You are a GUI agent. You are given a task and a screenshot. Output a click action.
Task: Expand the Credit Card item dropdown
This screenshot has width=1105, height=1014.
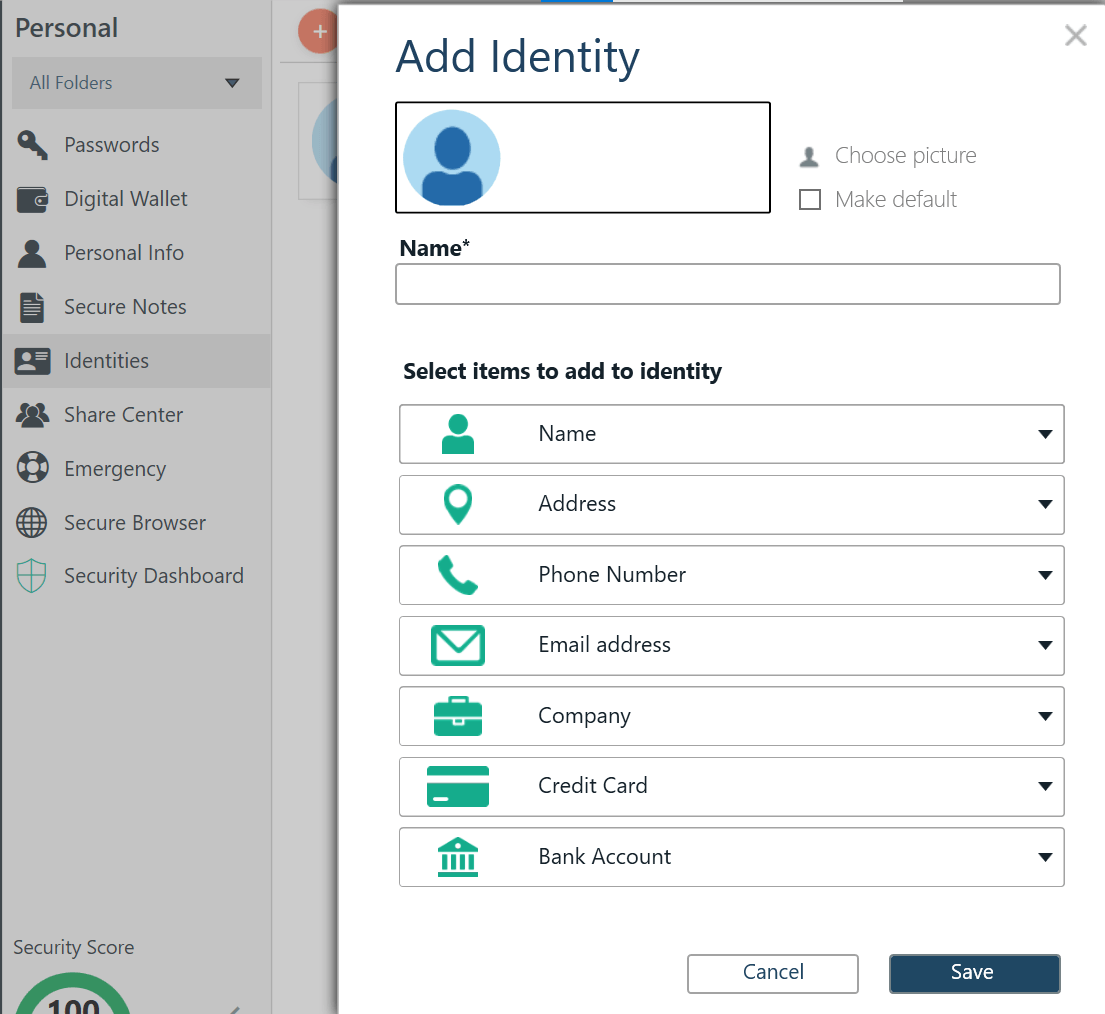coord(1044,787)
